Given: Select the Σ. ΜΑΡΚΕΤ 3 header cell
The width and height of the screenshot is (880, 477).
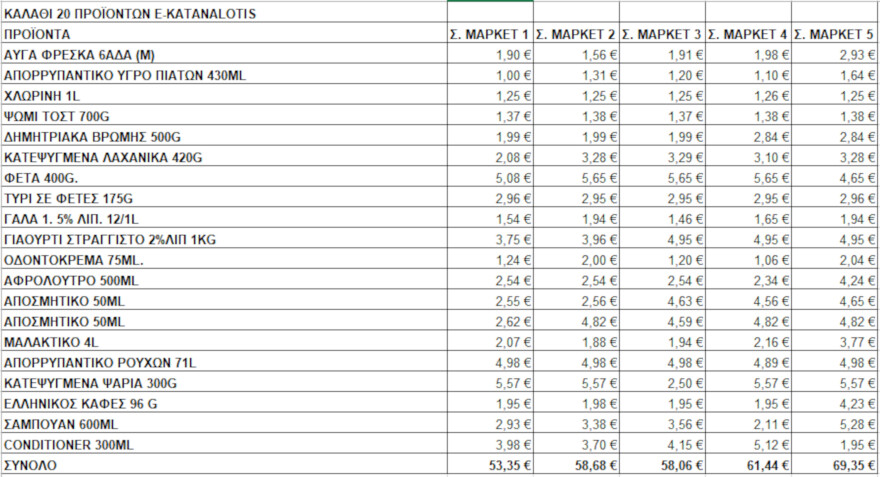Looking at the screenshot, I should 662,34.
